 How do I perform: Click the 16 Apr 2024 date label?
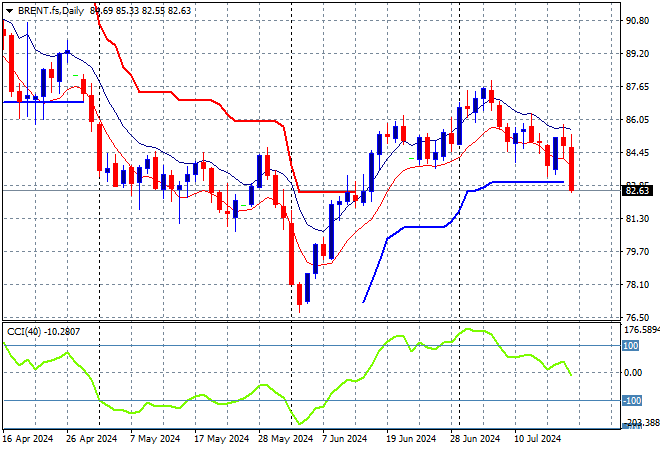27,438
